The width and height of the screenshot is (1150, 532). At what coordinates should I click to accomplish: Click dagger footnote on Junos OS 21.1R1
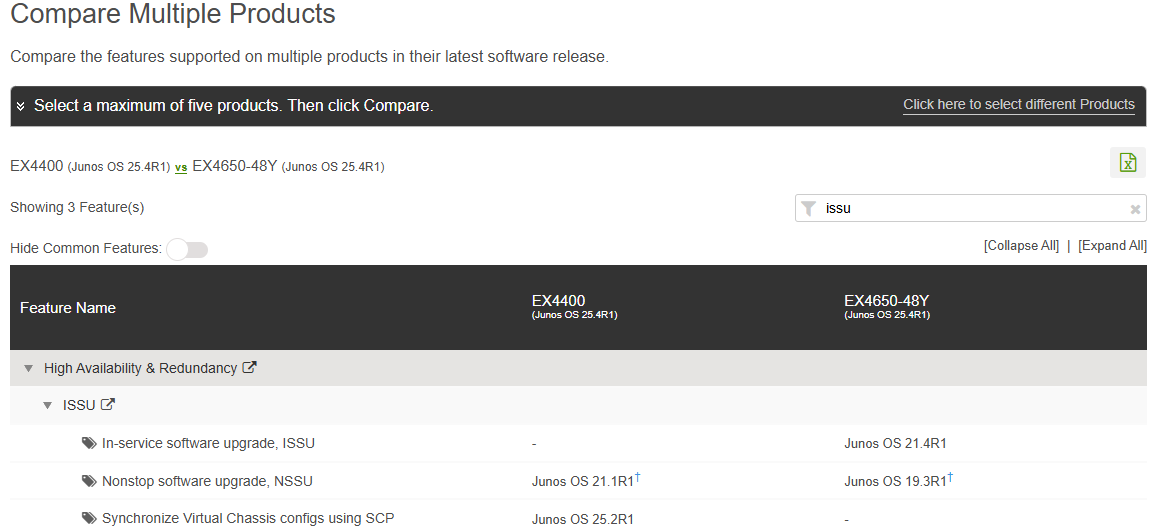[638, 478]
